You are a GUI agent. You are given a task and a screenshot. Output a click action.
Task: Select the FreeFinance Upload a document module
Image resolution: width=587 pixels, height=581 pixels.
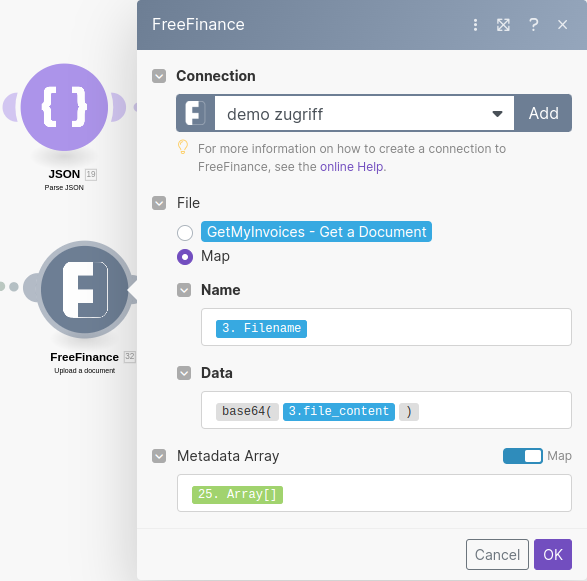(85, 289)
